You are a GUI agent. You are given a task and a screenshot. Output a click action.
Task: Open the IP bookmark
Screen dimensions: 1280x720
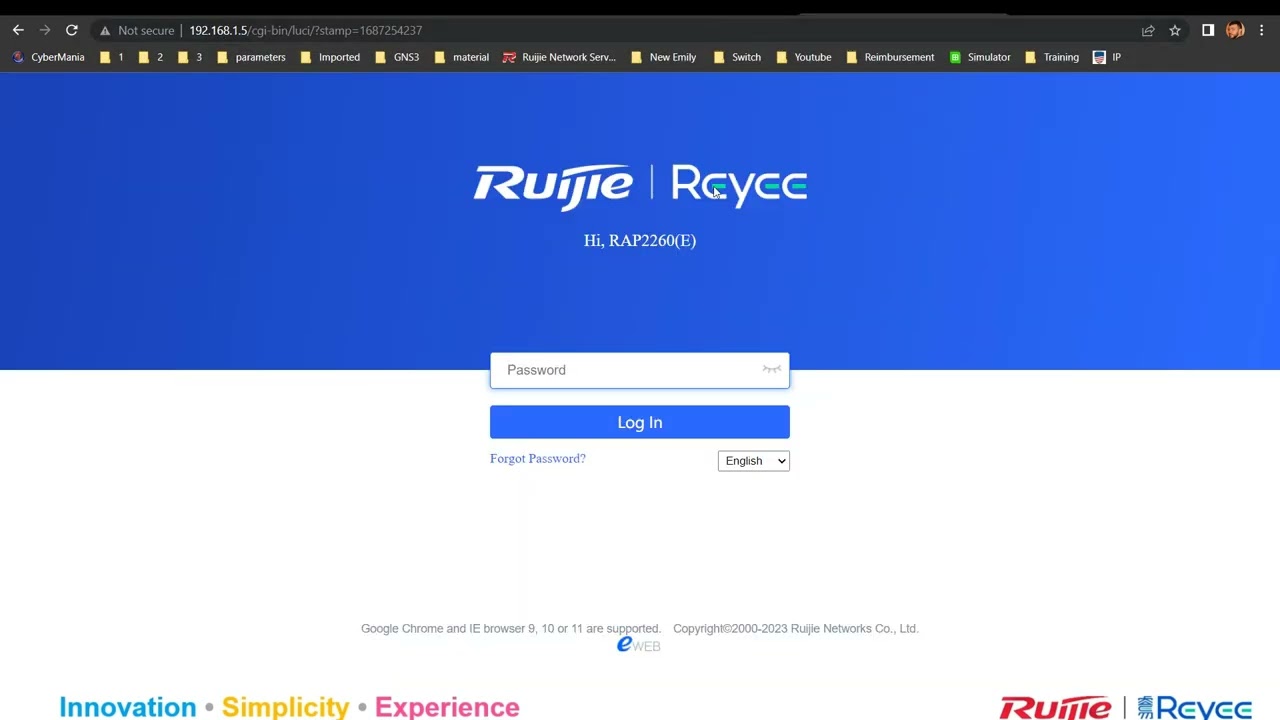click(x=1107, y=57)
